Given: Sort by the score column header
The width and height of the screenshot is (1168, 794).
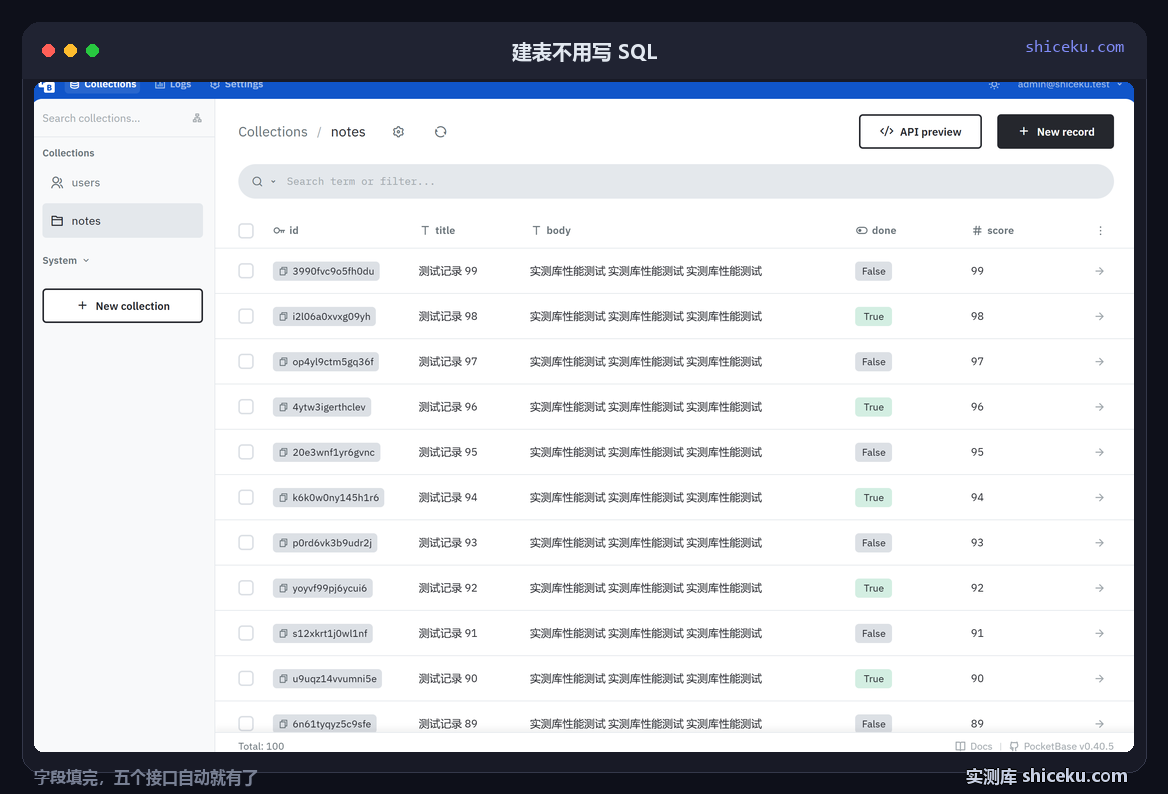Looking at the screenshot, I should tap(993, 231).
